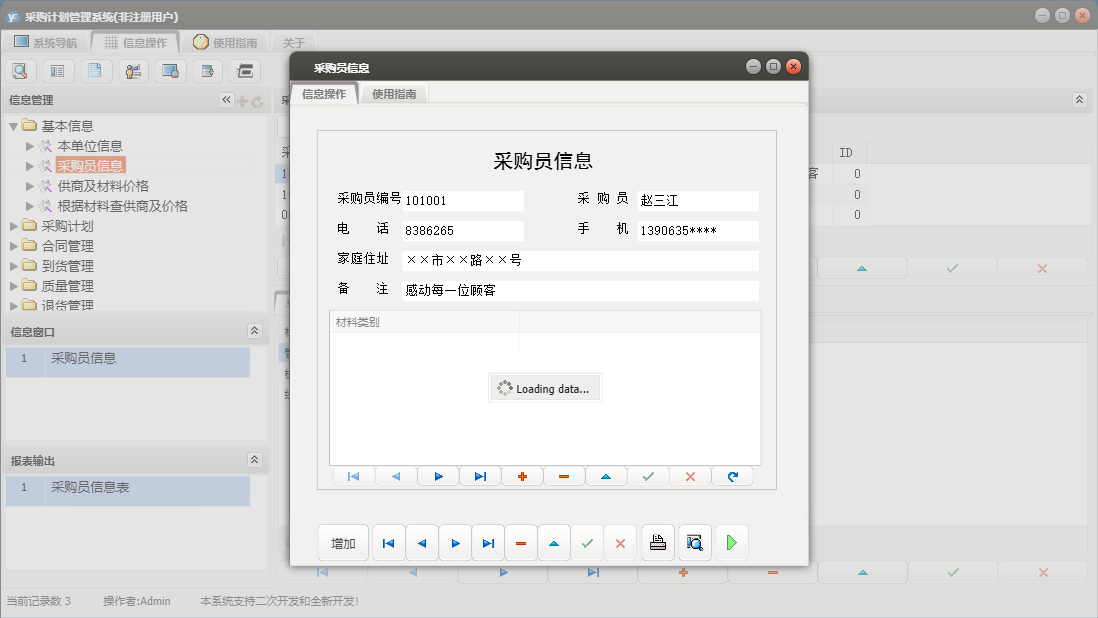The width and height of the screenshot is (1098, 618).
Task: Add a record with the red plus navigator icon
Action: click(x=521, y=476)
